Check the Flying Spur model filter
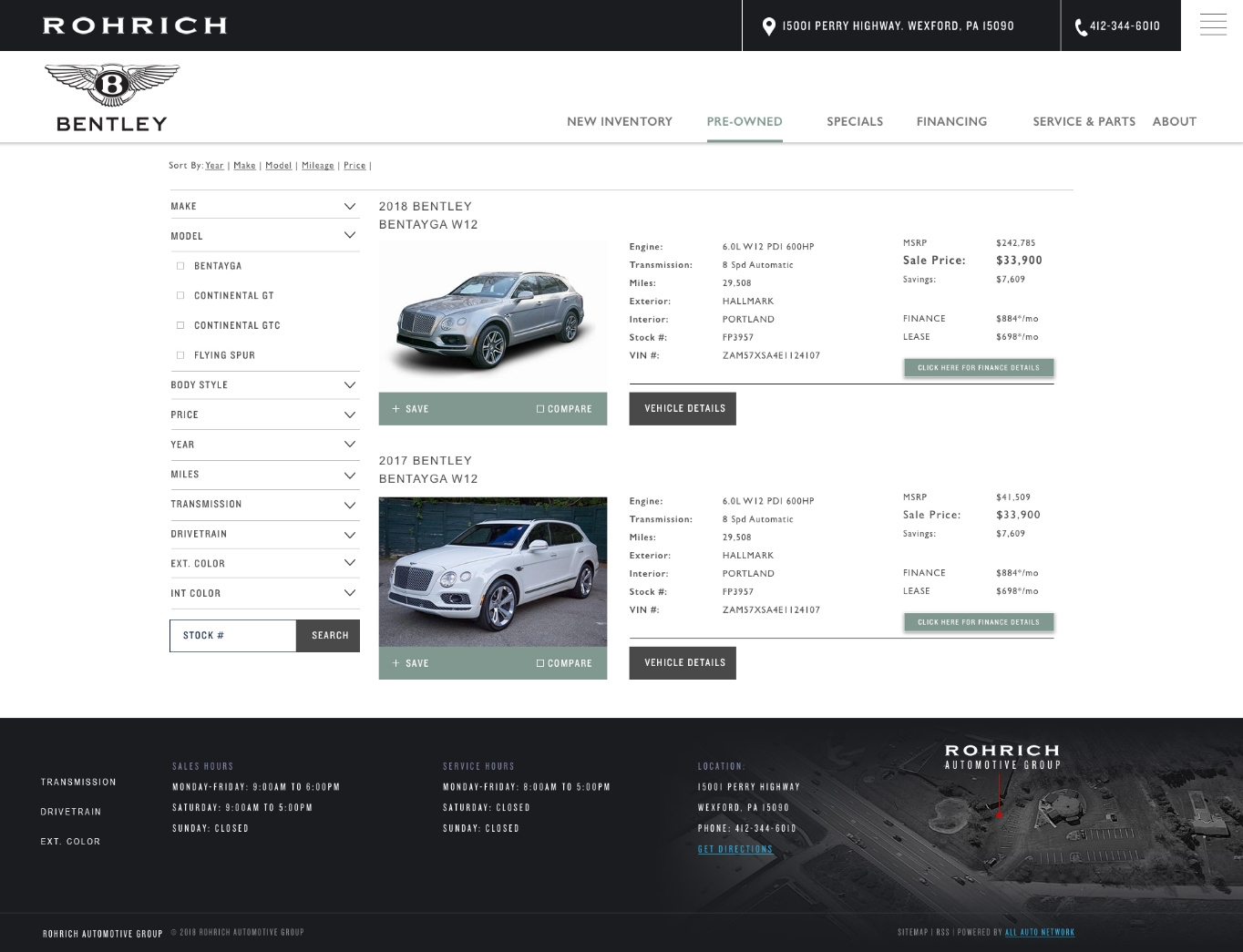Image resolution: width=1243 pixels, height=952 pixels. [180, 355]
